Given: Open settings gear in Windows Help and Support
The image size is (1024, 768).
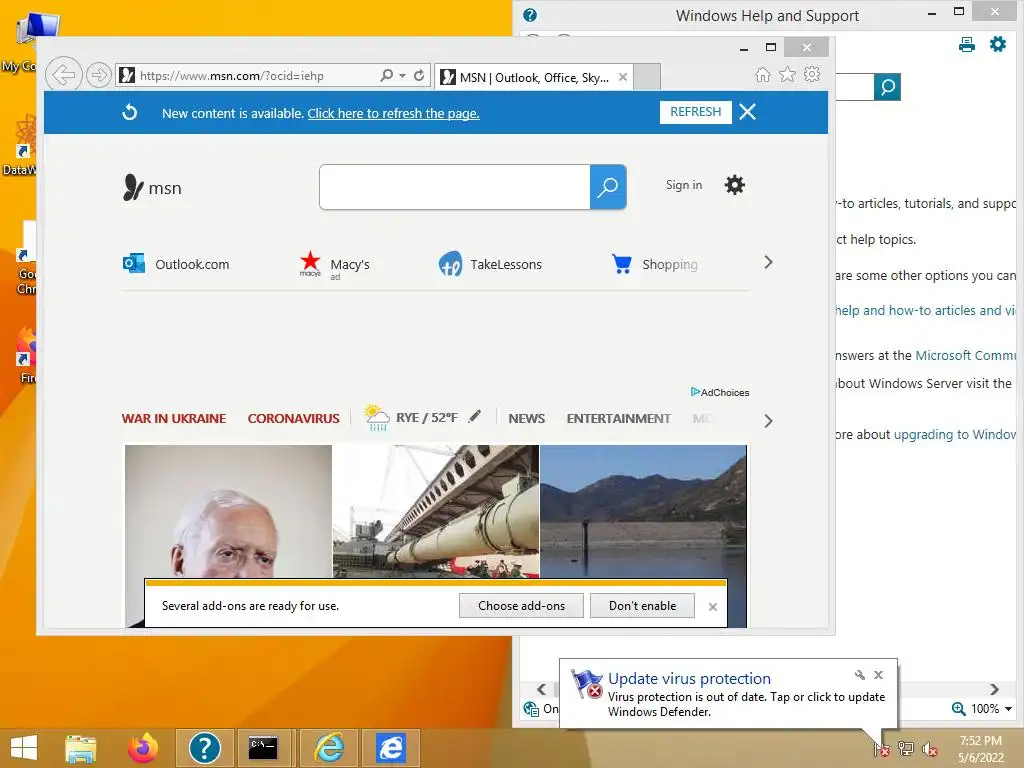Looking at the screenshot, I should 998,44.
